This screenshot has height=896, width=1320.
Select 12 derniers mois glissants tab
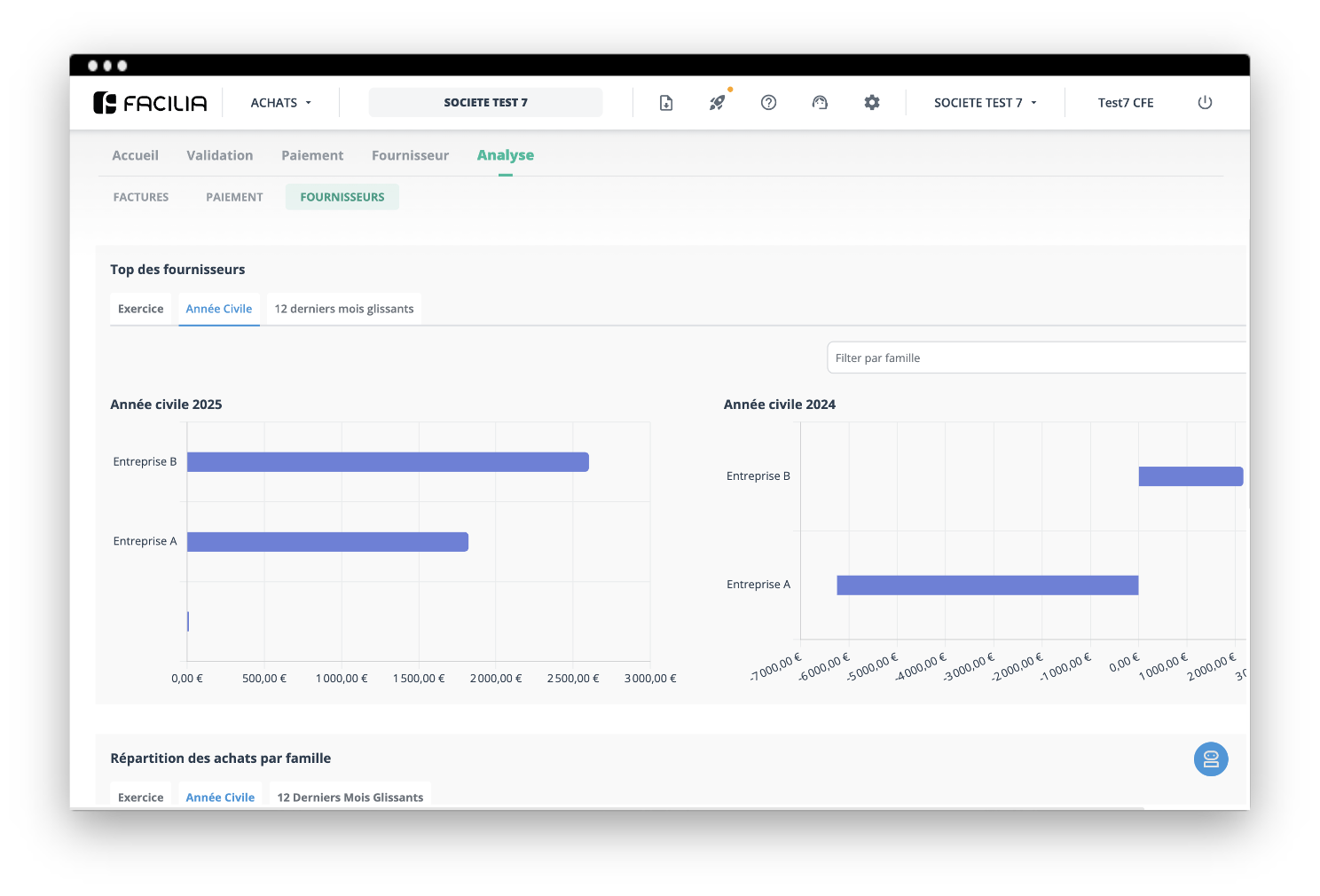(x=344, y=309)
